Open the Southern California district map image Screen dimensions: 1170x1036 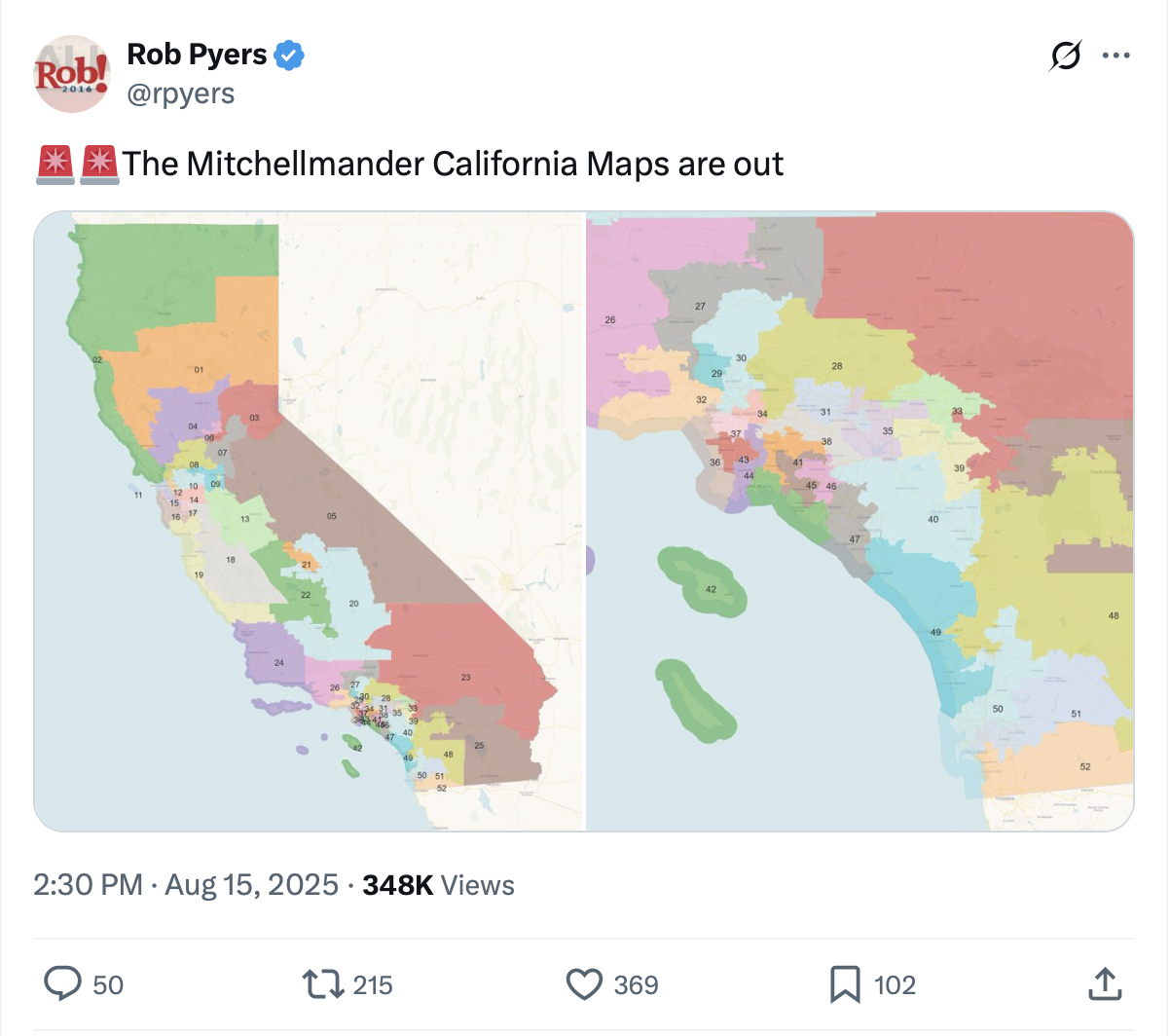click(860, 521)
